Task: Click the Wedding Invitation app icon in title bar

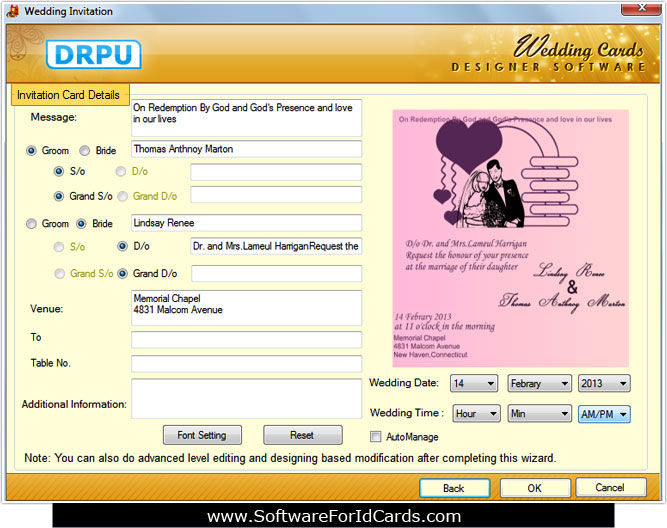Action: (12, 11)
